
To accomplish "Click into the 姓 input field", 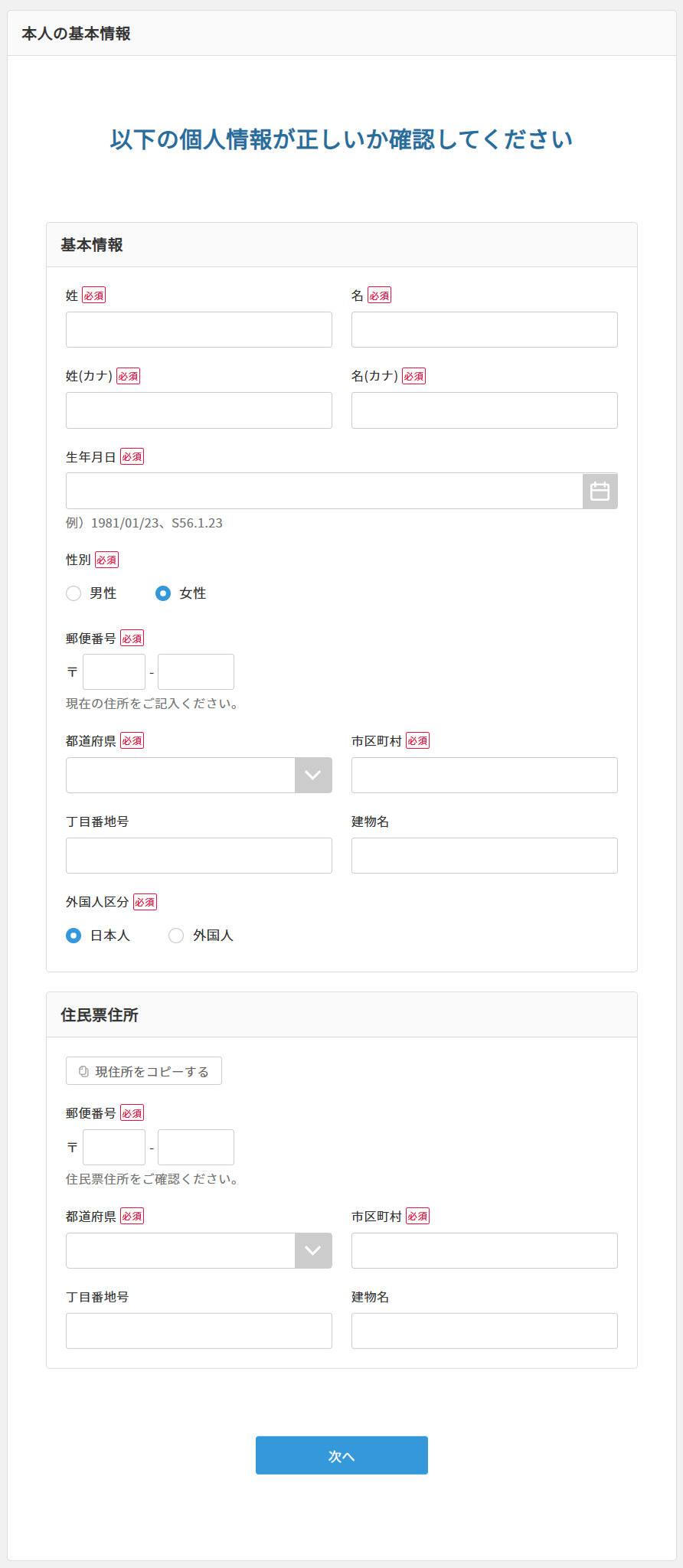I will (198, 329).
